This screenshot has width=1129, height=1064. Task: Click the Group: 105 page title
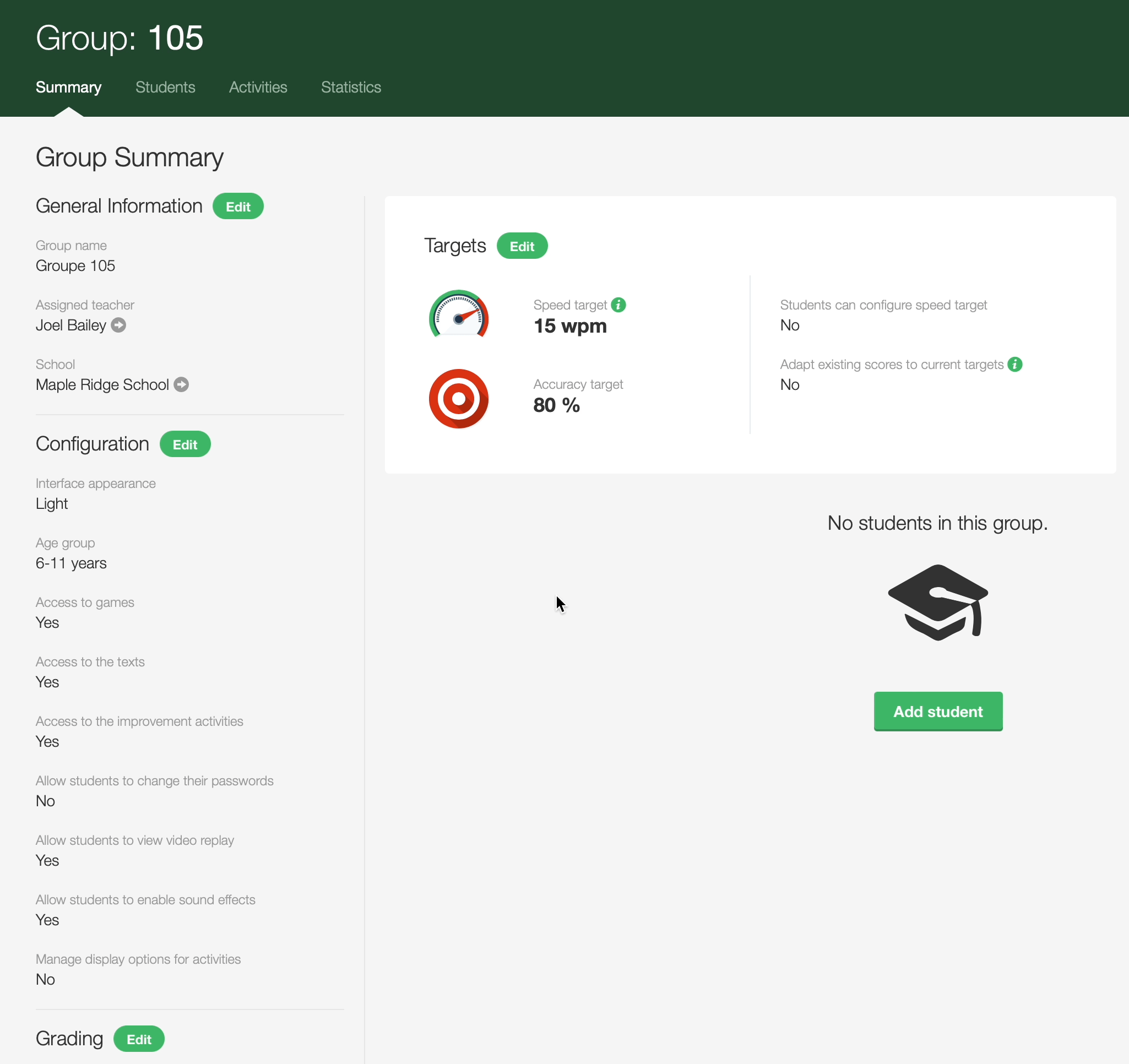click(x=120, y=38)
